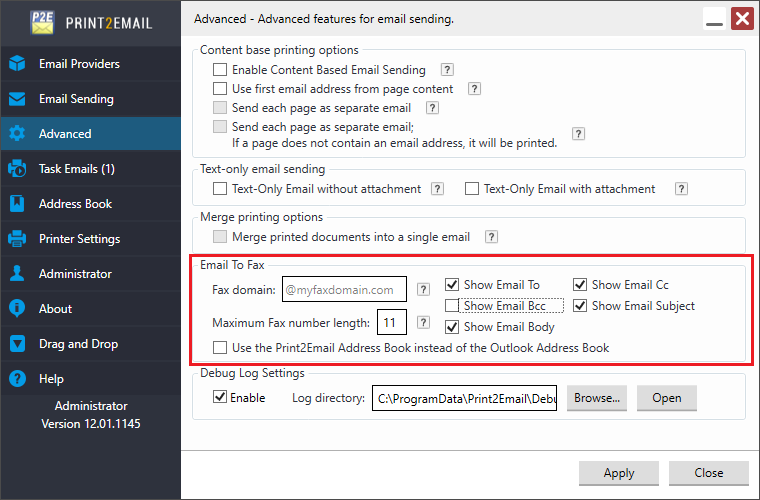760x500 pixels.
Task: Click Browse... to choose log directory
Action: click(x=597, y=397)
